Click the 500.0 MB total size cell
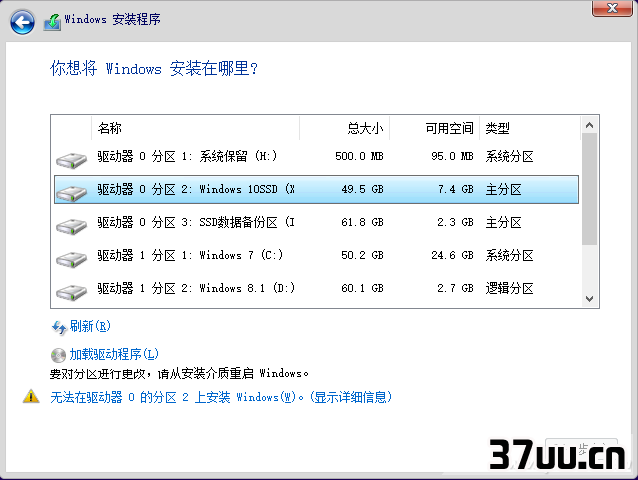This screenshot has height=480, width=638. pyautogui.click(x=359, y=156)
